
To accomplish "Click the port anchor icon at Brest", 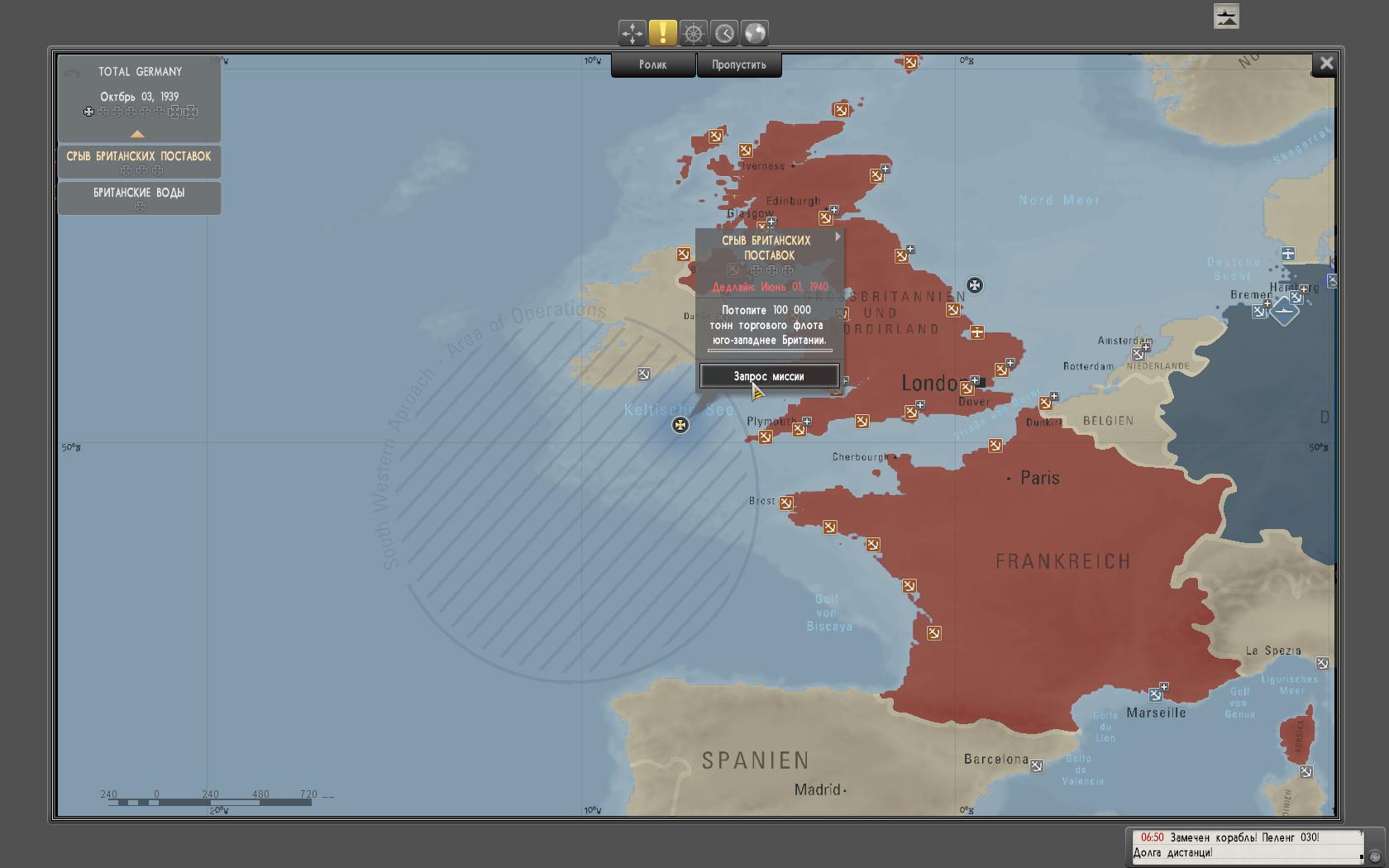I will pyautogui.click(x=786, y=503).
